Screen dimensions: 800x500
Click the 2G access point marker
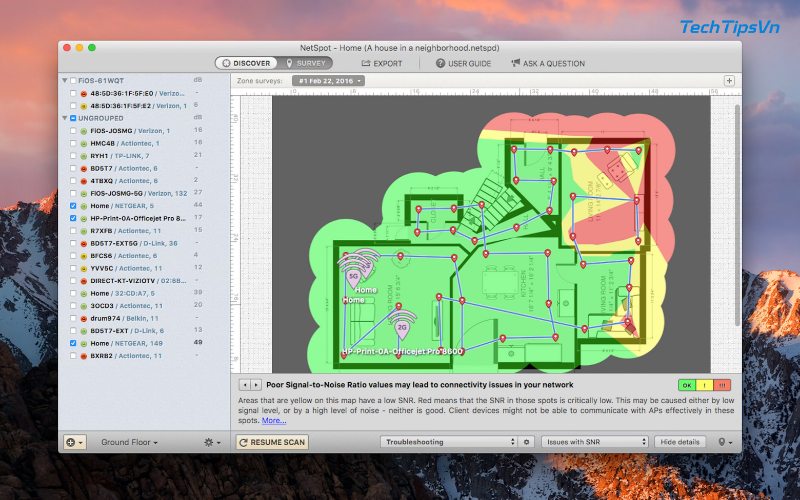402,329
